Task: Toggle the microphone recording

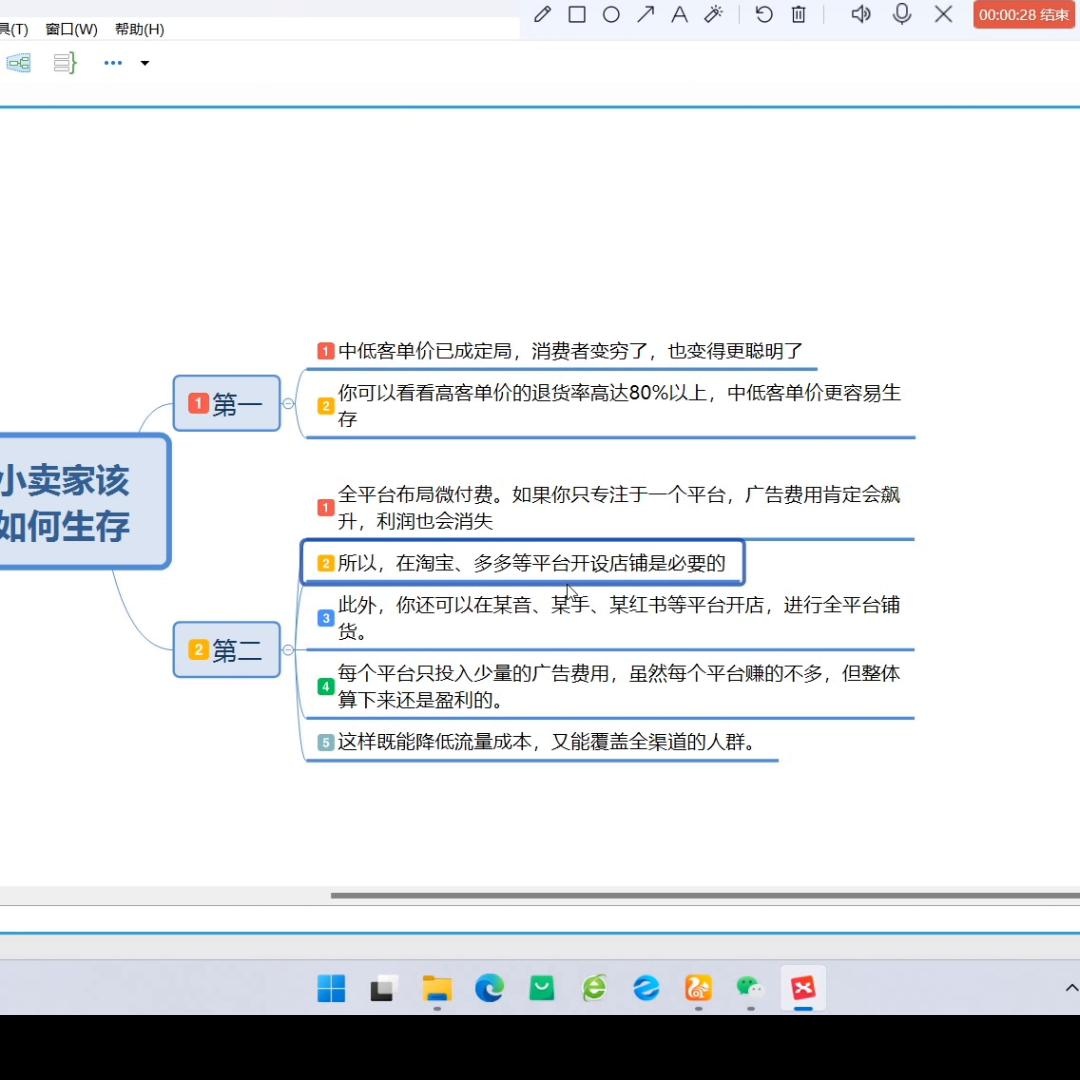Action: pos(902,14)
